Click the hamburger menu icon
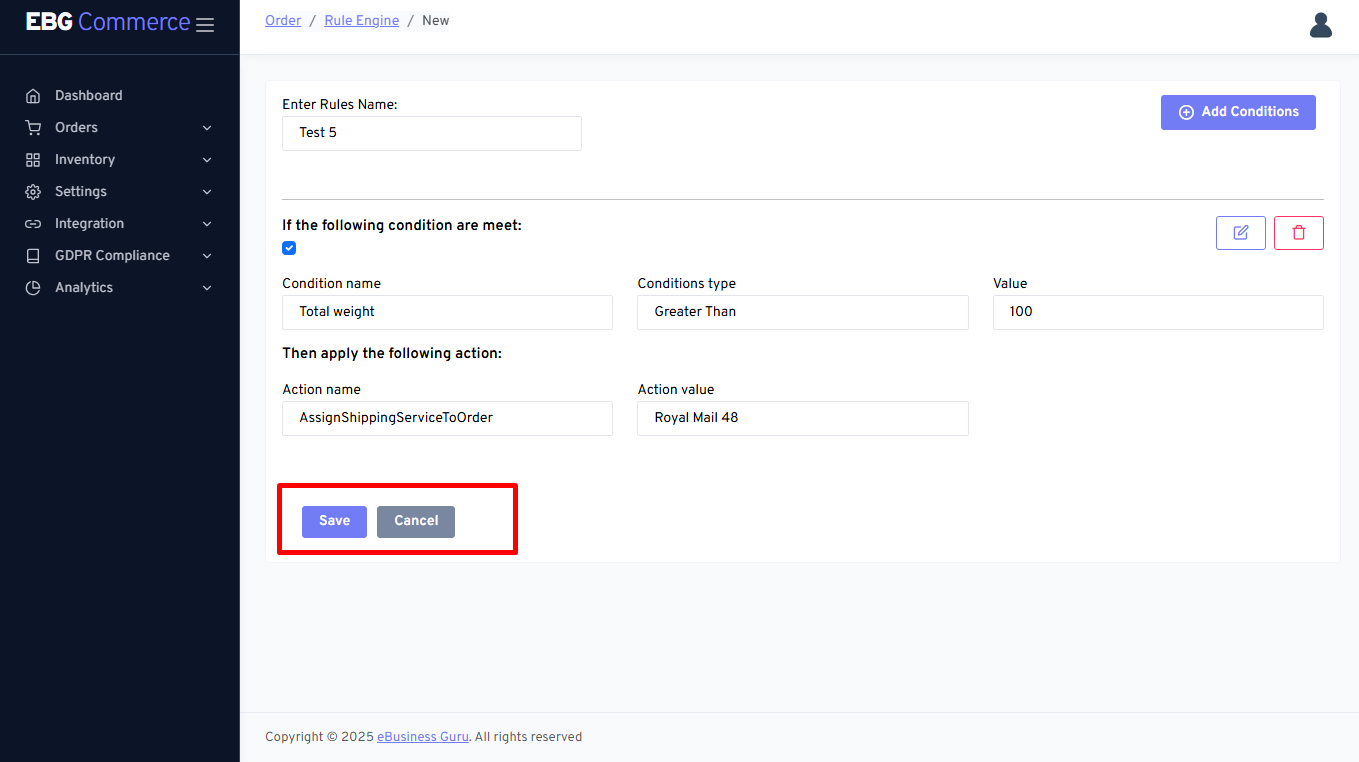Viewport: 1359px width, 762px height. click(205, 25)
